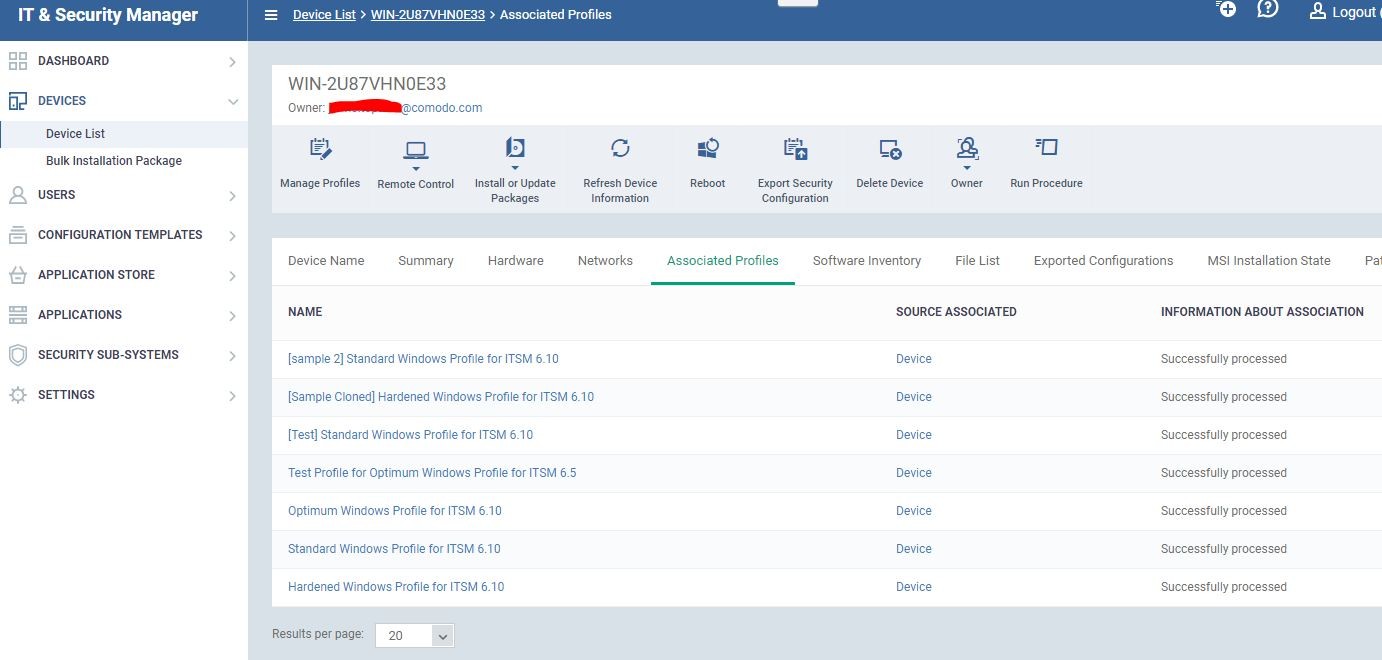The height and width of the screenshot is (660, 1382).
Task: Open Install or Update Packages icon
Action: point(515,148)
